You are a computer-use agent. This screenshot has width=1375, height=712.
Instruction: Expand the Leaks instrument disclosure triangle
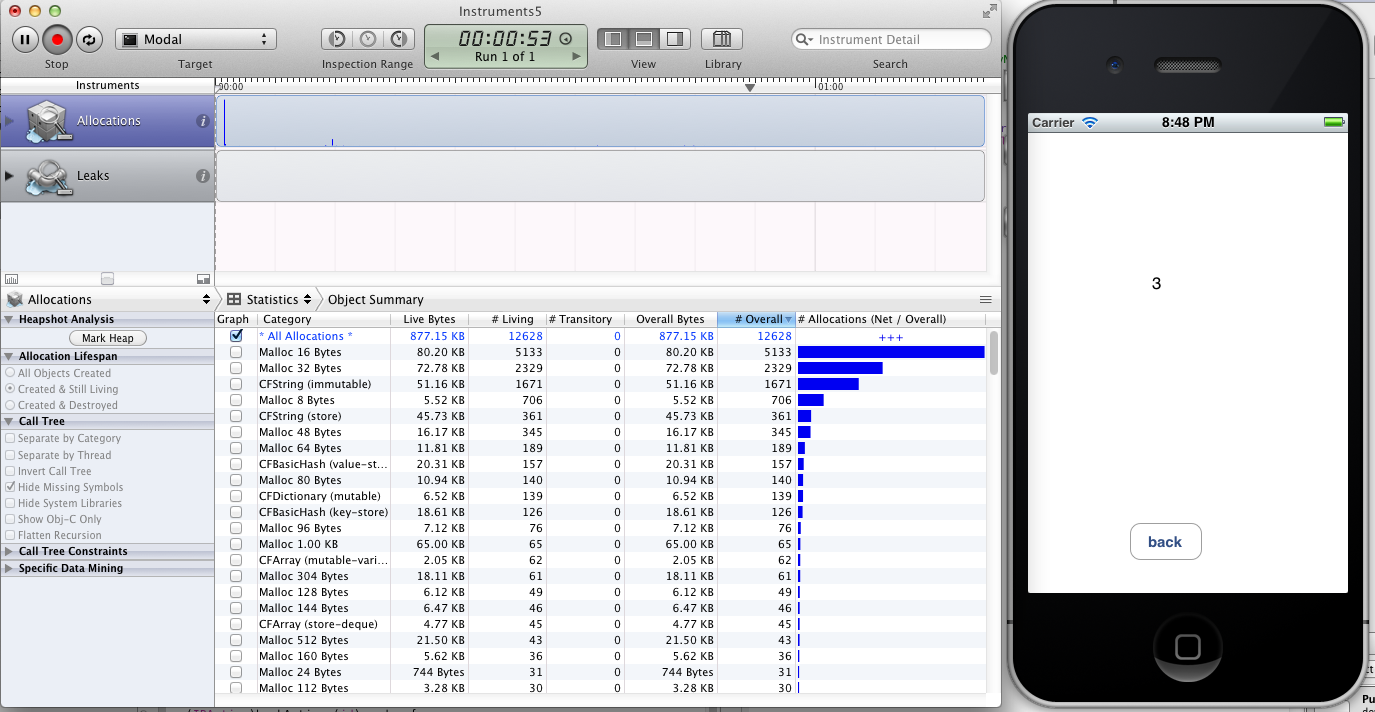tap(10, 176)
